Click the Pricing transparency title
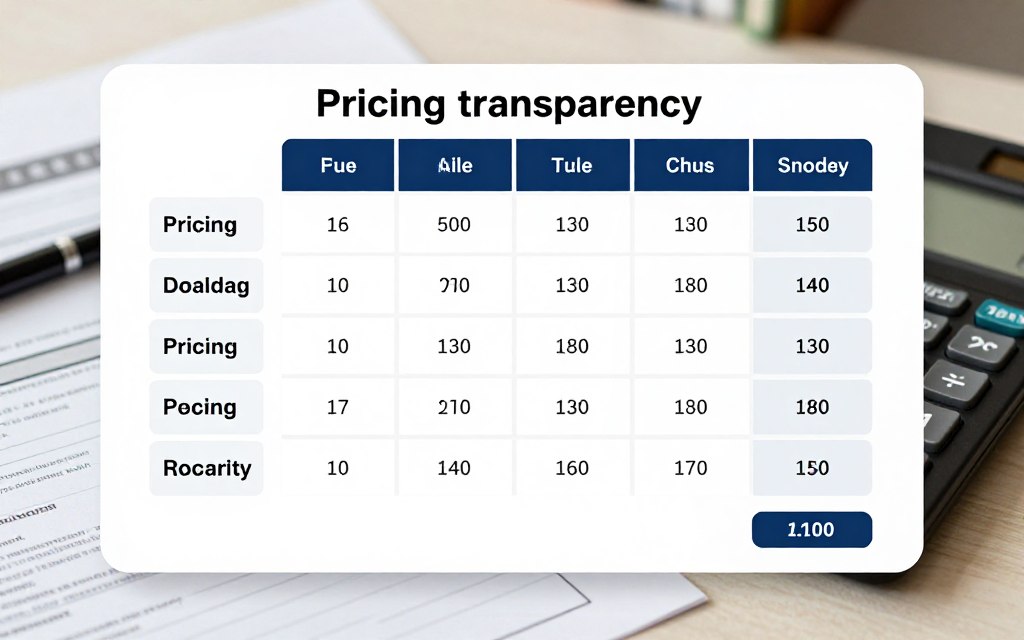 click(x=509, y=105)
